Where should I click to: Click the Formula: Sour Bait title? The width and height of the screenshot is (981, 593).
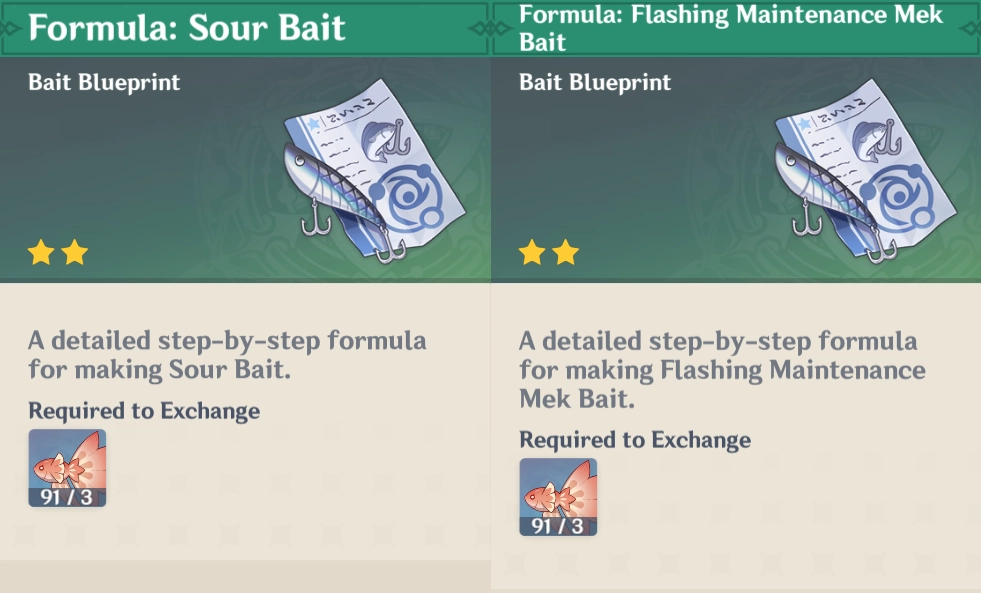coord(186,28)
